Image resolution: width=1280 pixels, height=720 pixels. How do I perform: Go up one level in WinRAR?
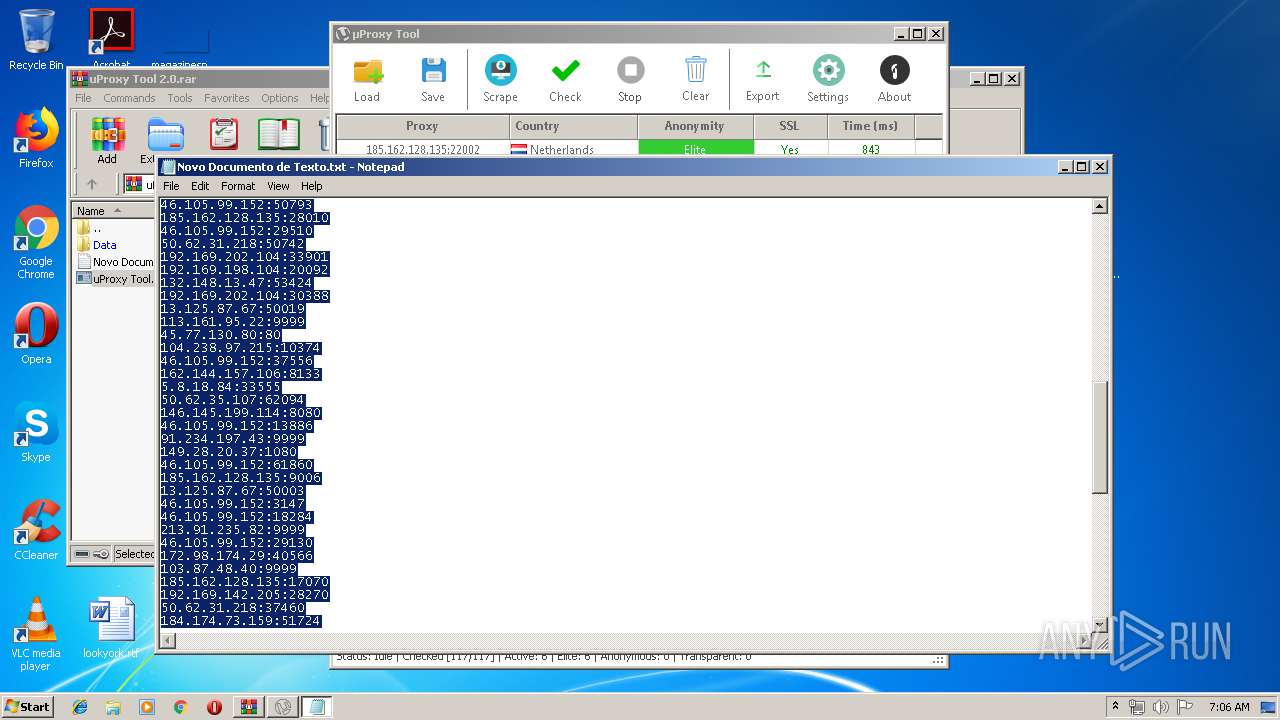point(92,184)
